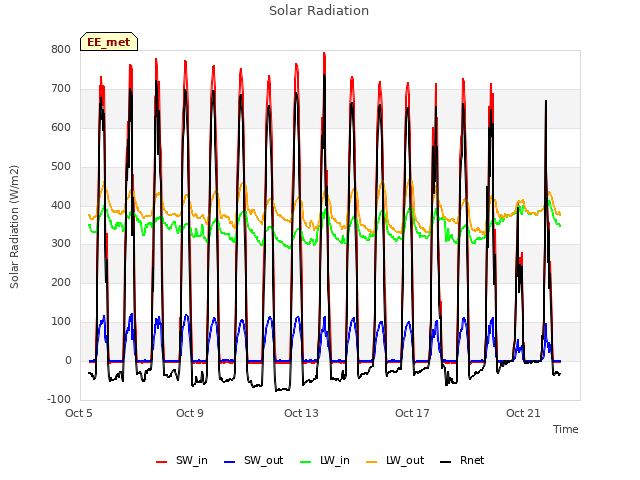
Task: Click the 600 y-axis tick label
Action: [x=61, y=127]
